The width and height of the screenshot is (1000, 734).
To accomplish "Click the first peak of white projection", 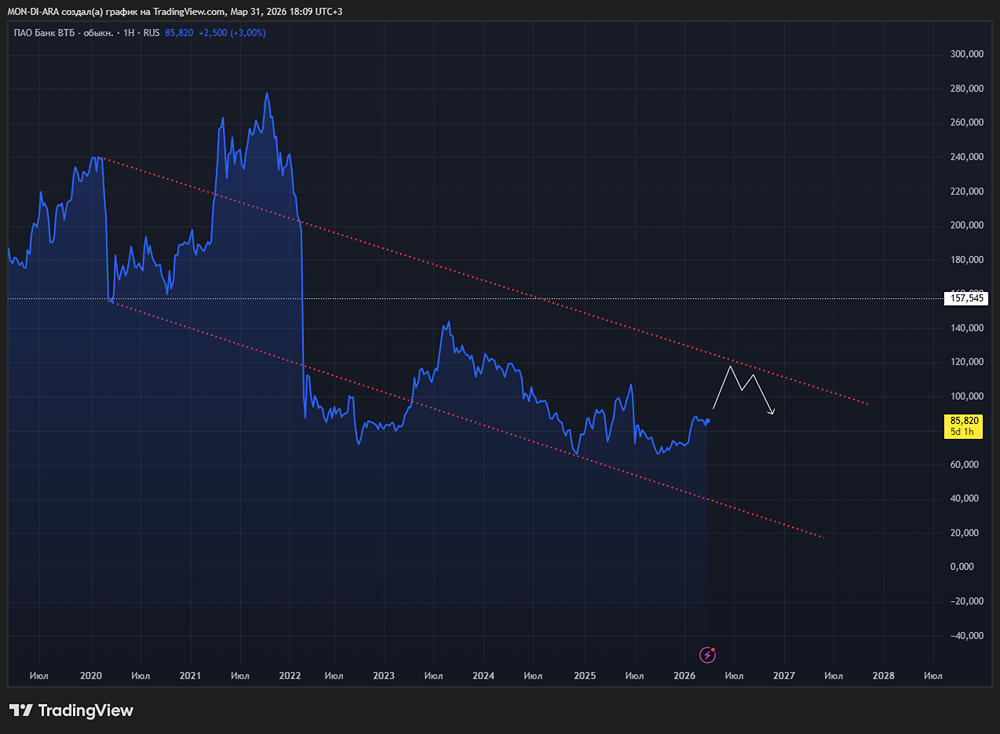I will pyautogui.click(x=731, y=367).
